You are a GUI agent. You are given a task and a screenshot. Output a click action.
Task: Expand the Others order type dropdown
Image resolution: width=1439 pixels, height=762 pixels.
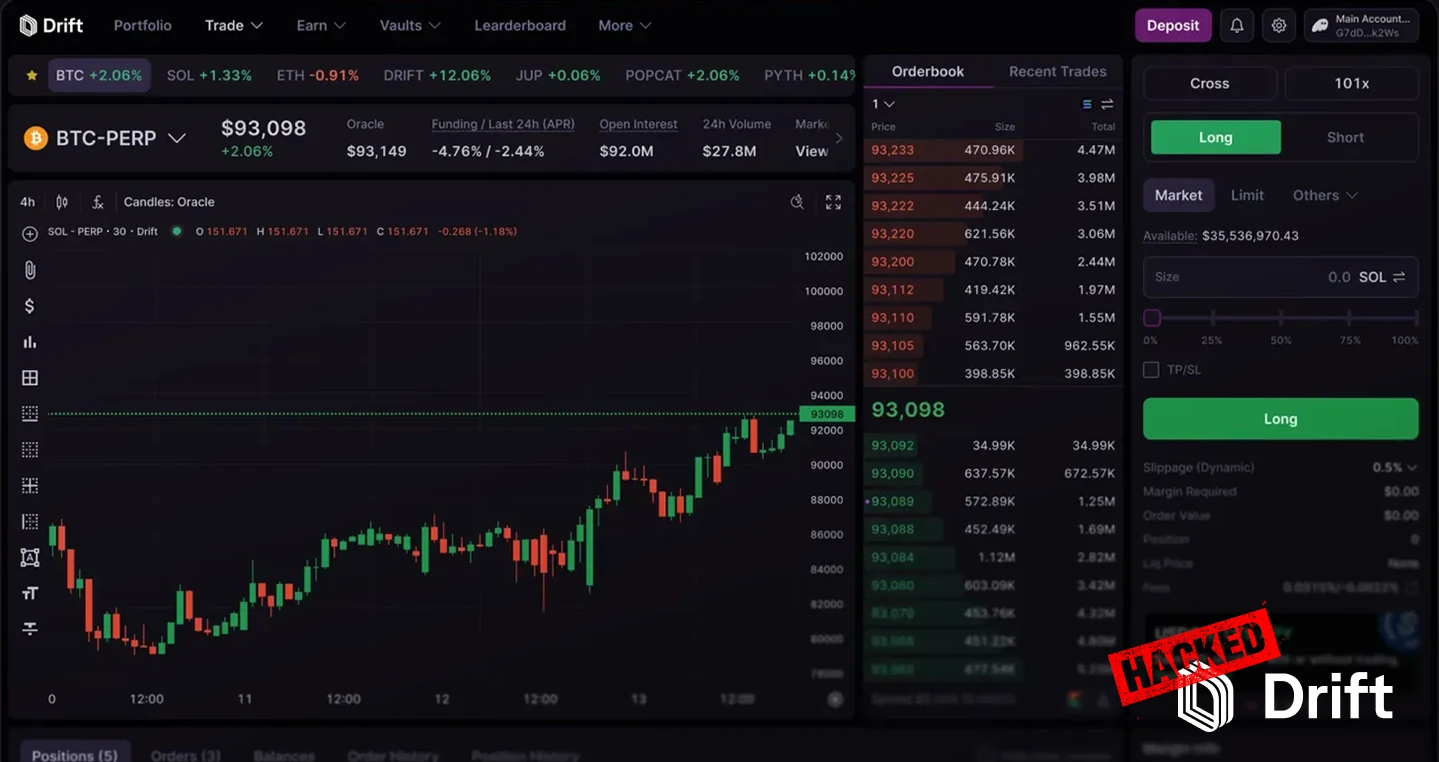coord(1325,196)
